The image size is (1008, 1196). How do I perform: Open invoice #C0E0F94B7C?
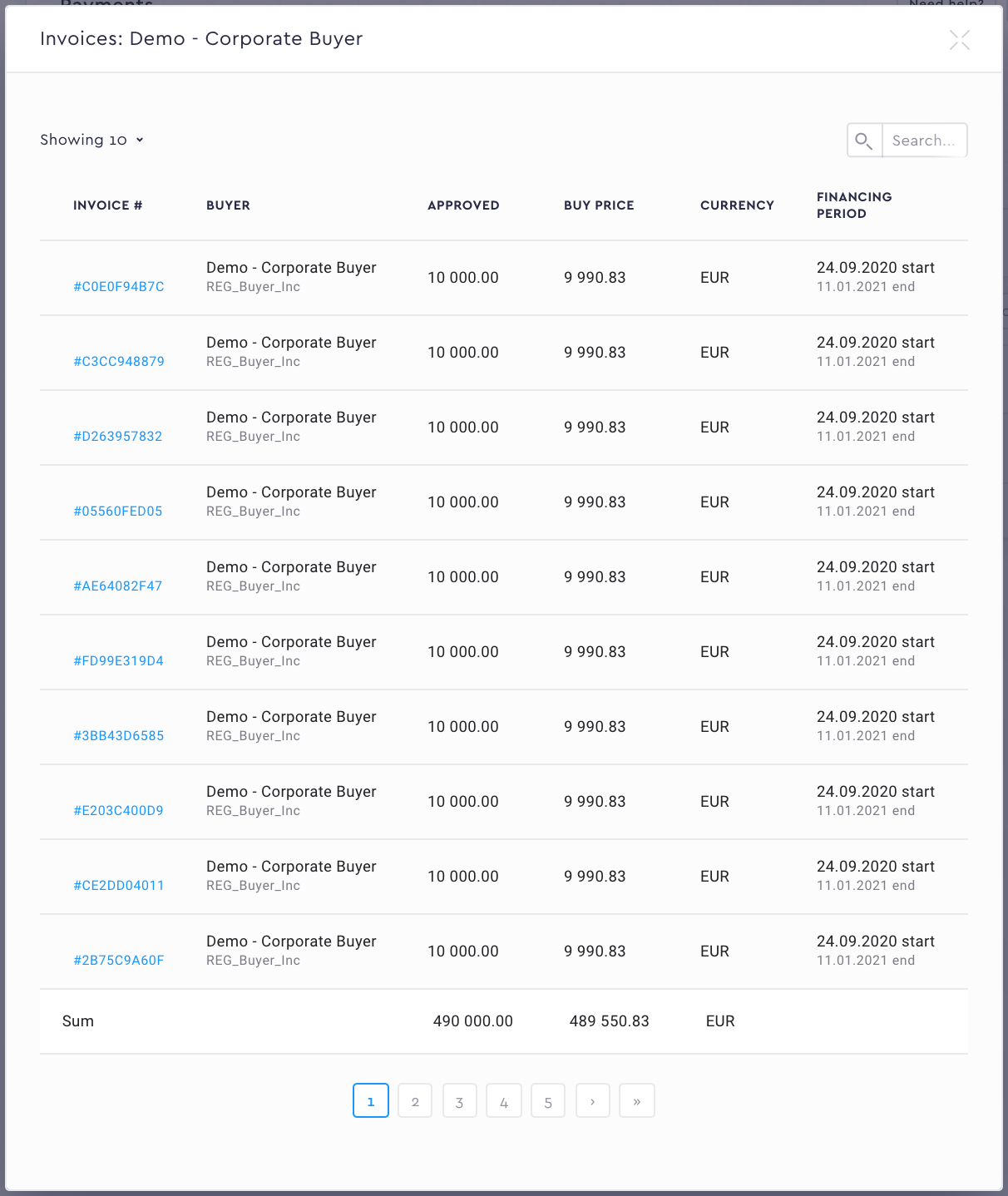point(119,287)
